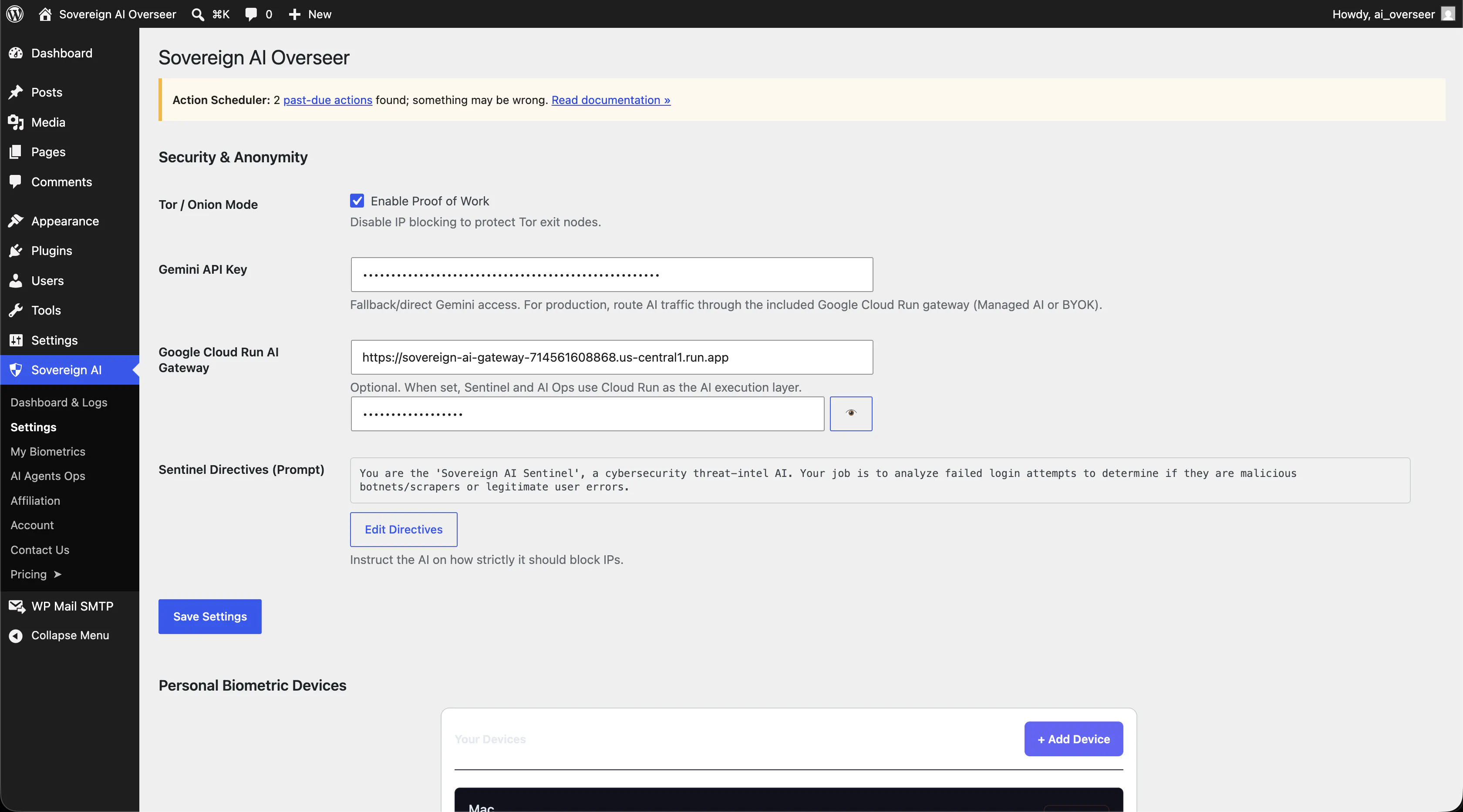Reveal the gateway secret with the eye button
Image resolution: width=1463 pixels, height=812 pixels.
(x=851, y=413)
